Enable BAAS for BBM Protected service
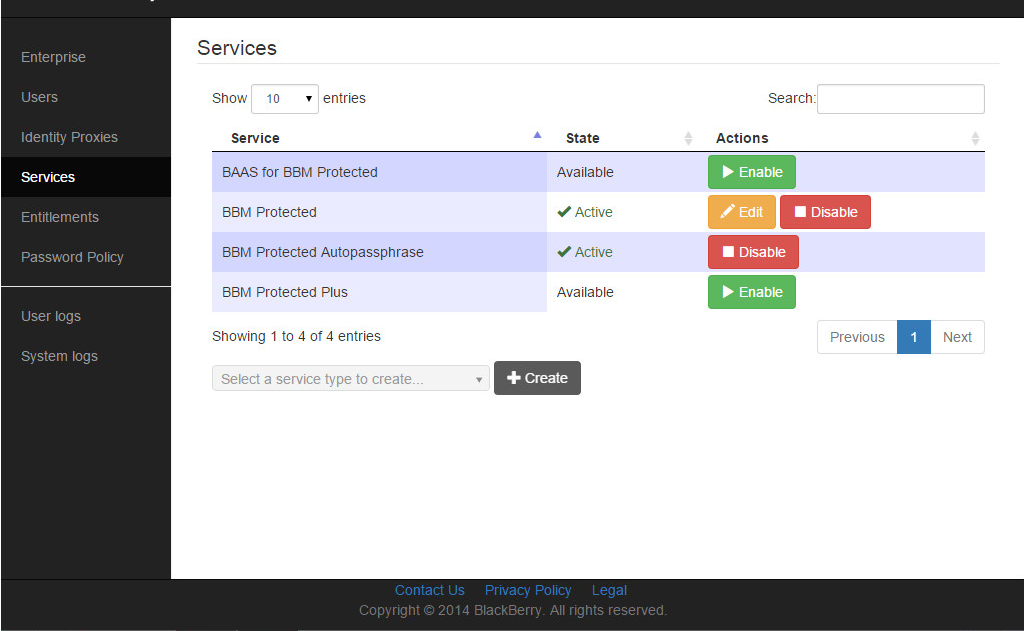This screenshot has height=631, width=1024. point(751,172)
